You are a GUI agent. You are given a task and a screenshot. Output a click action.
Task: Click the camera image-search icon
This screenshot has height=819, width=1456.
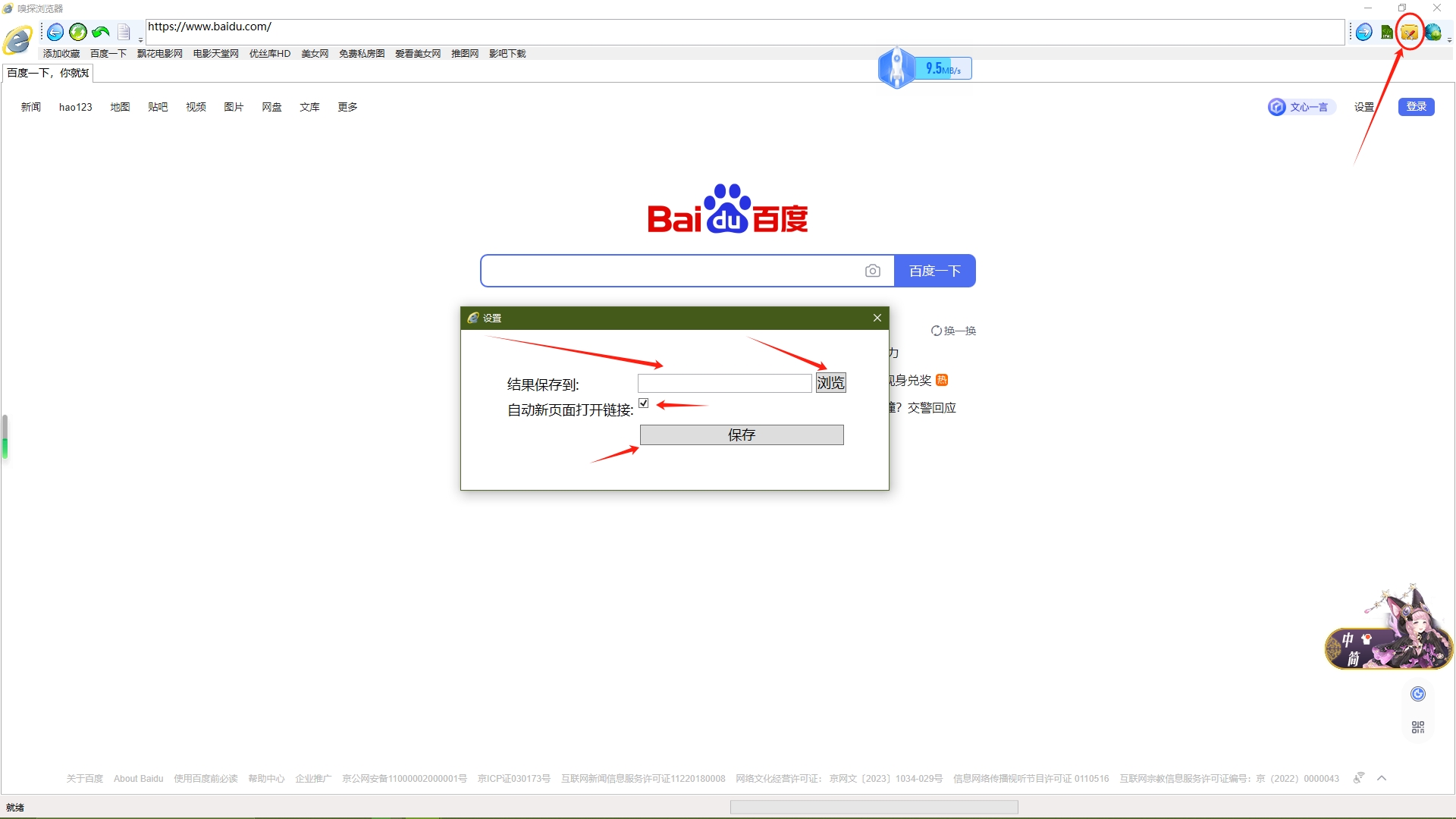coord(873,271)
